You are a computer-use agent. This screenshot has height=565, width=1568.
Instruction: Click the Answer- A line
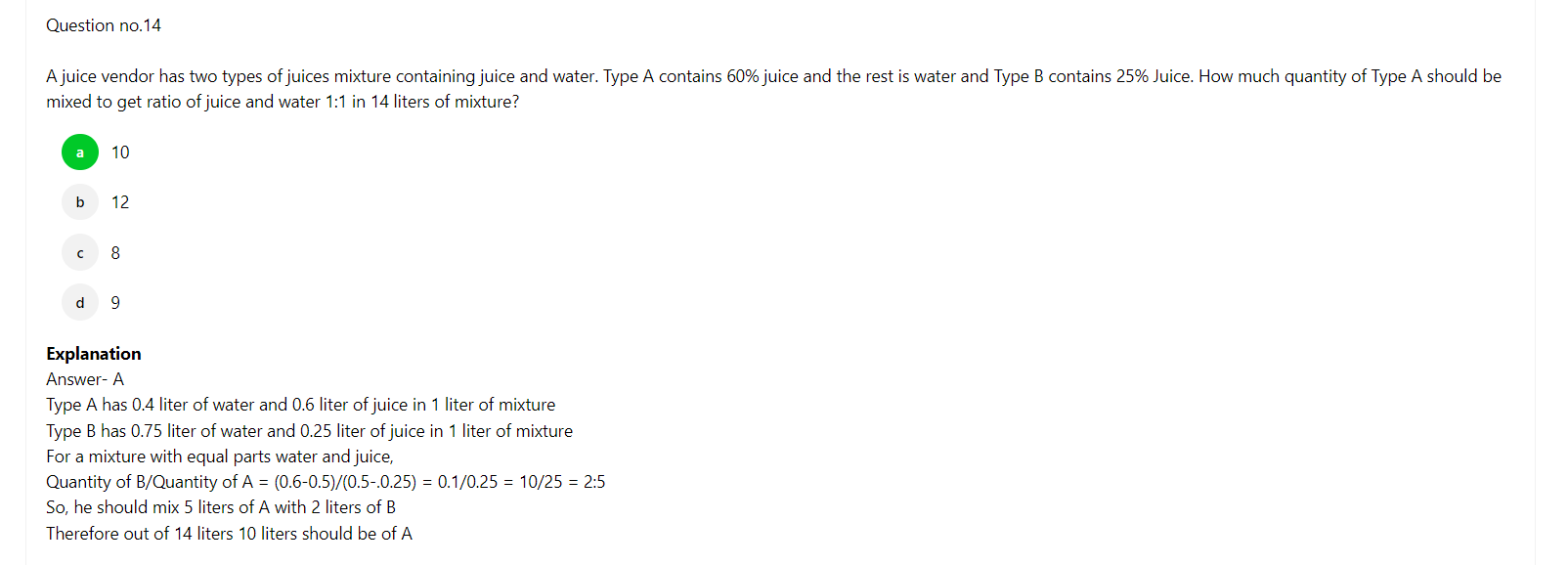(85, 379)
